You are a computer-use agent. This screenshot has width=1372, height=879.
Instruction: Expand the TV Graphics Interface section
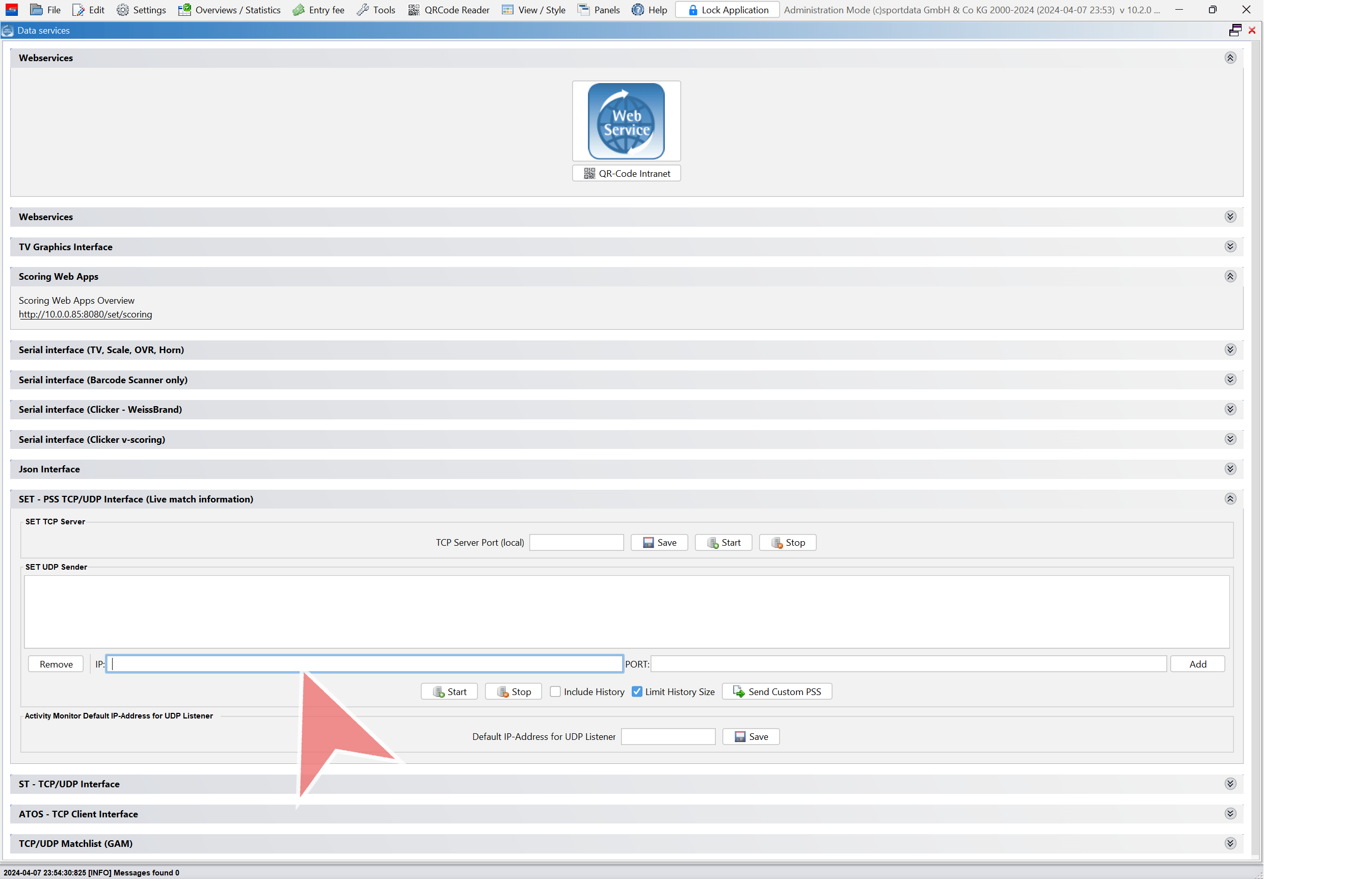click(1230, 247)
